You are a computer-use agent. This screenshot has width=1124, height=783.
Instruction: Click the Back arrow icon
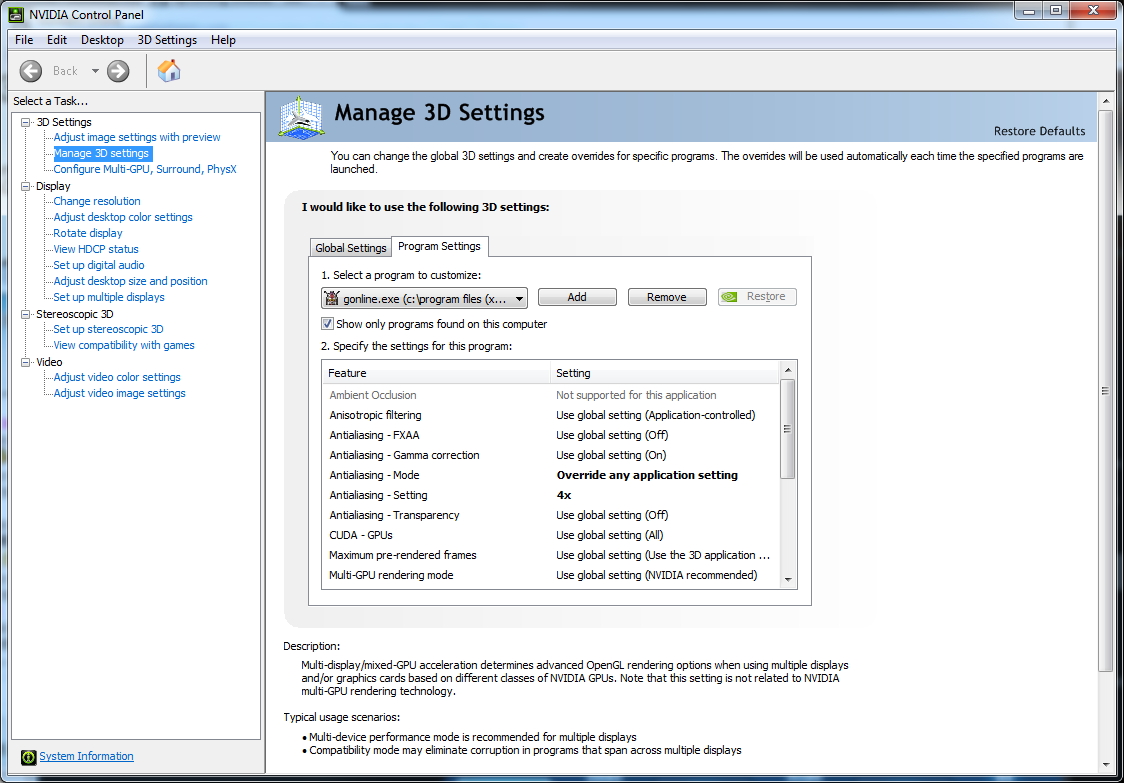point(31,71)
